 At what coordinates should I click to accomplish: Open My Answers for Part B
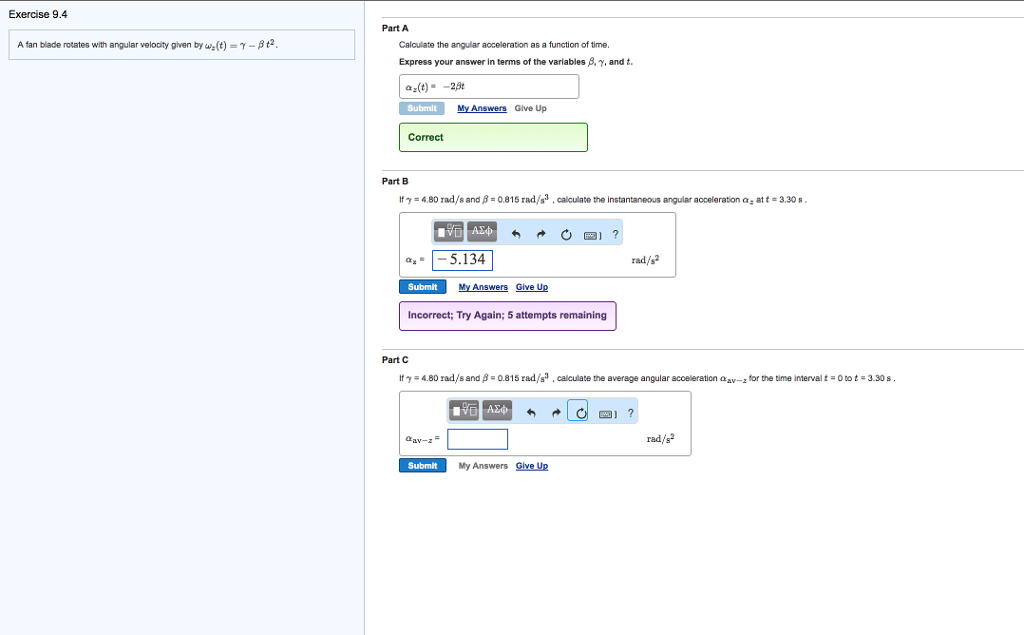pos(482,287)
